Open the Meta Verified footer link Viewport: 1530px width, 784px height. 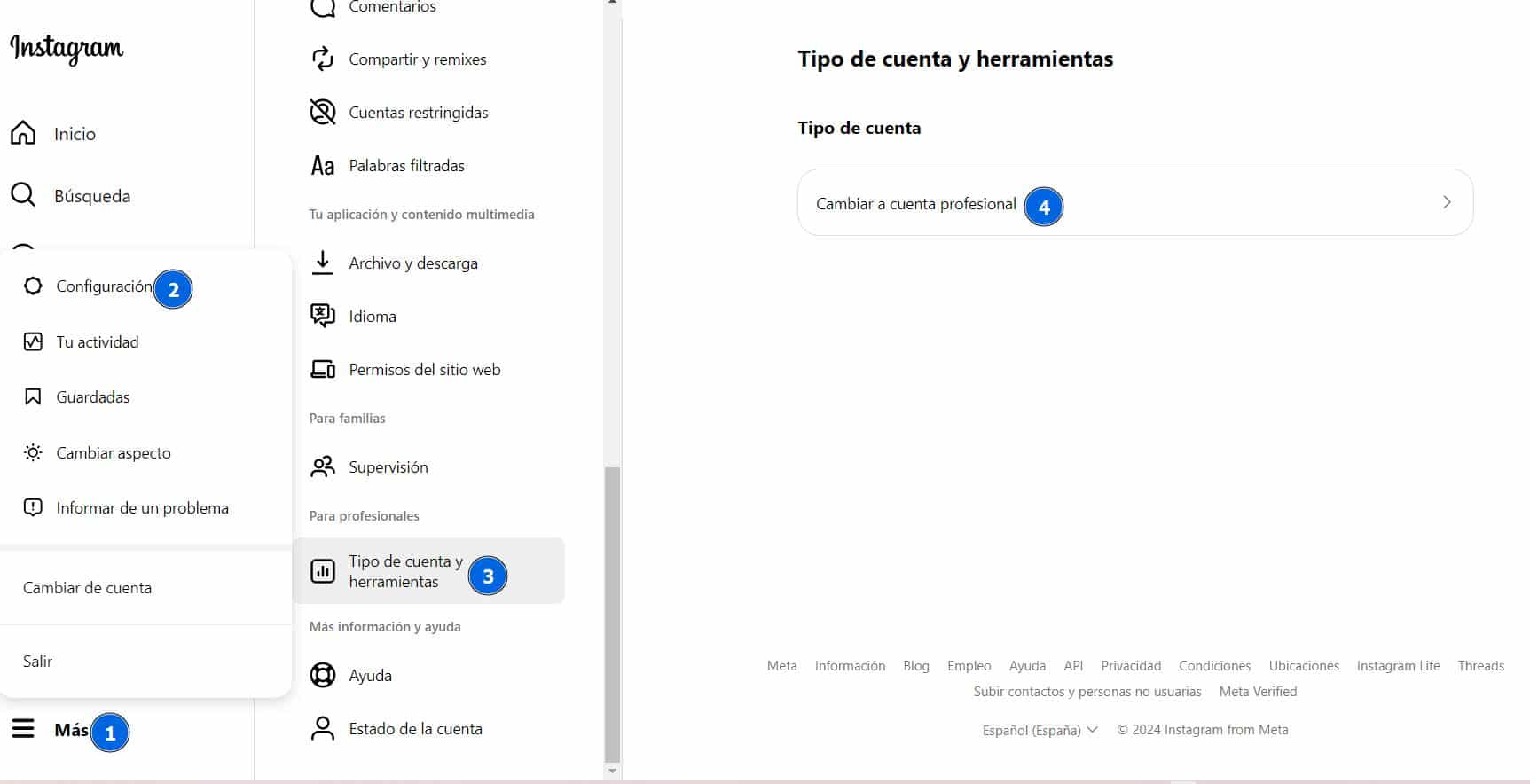[1258, 691]
